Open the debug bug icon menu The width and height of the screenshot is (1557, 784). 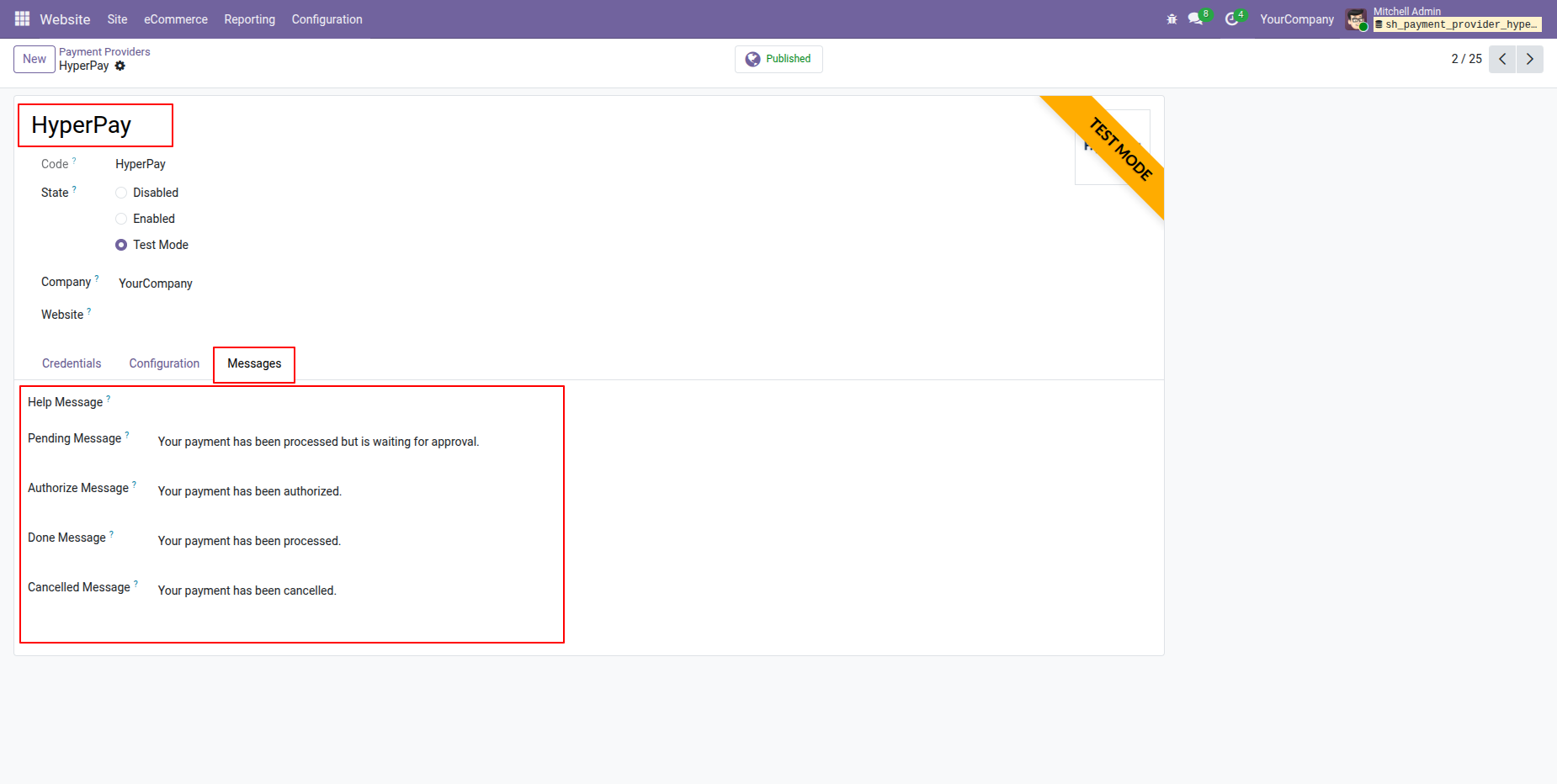pyautogui.click(x=1172, y=19)
